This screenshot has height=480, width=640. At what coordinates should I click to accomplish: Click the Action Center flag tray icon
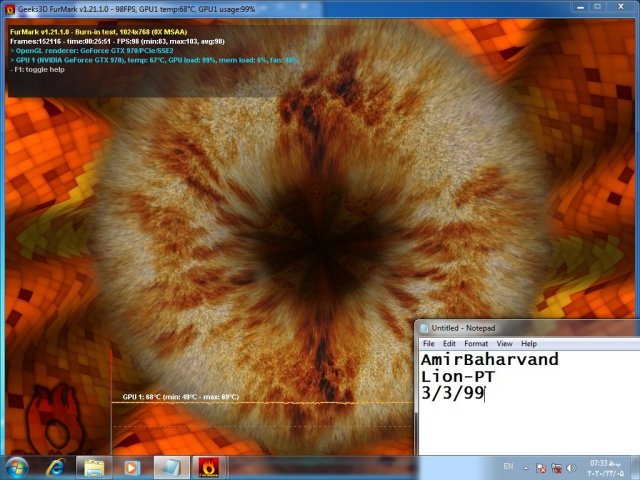[x=541, y=468]
